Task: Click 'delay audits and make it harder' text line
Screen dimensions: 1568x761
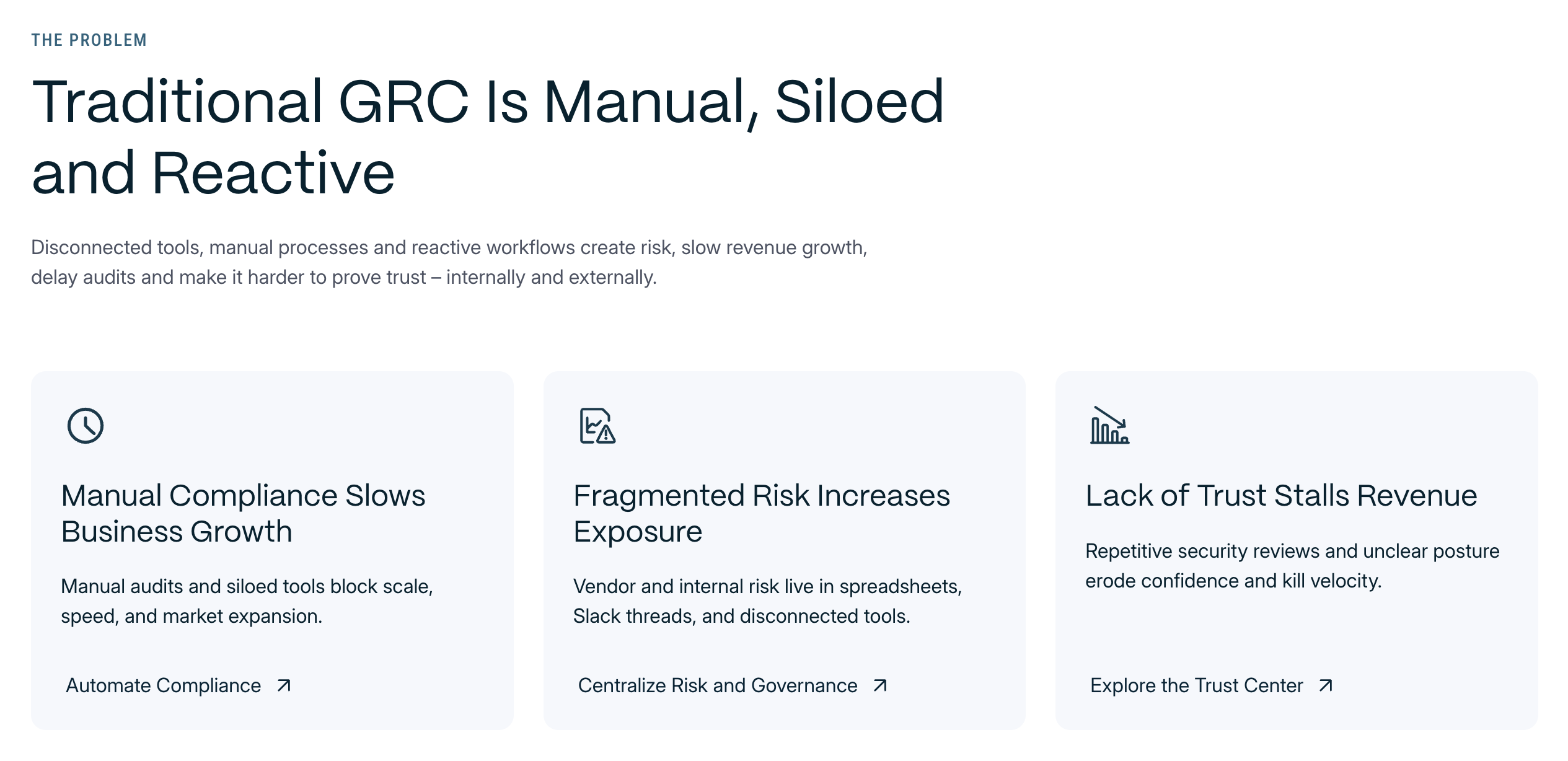Action: pyautogui.click(x=343, y=278)
